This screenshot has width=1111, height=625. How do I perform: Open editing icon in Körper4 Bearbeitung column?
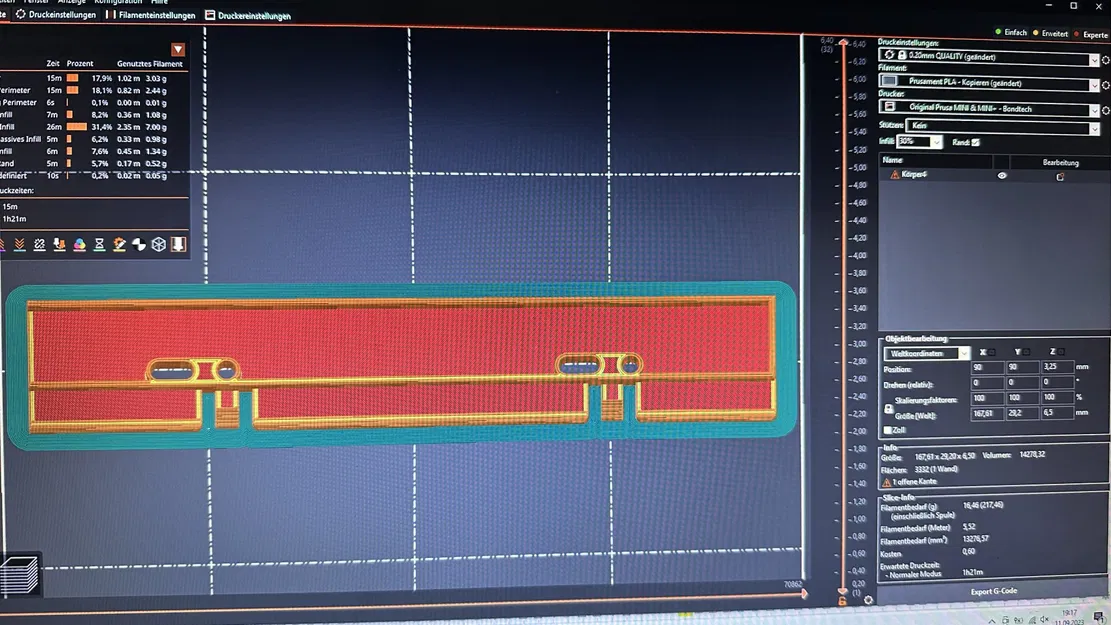click(1060, 176)
